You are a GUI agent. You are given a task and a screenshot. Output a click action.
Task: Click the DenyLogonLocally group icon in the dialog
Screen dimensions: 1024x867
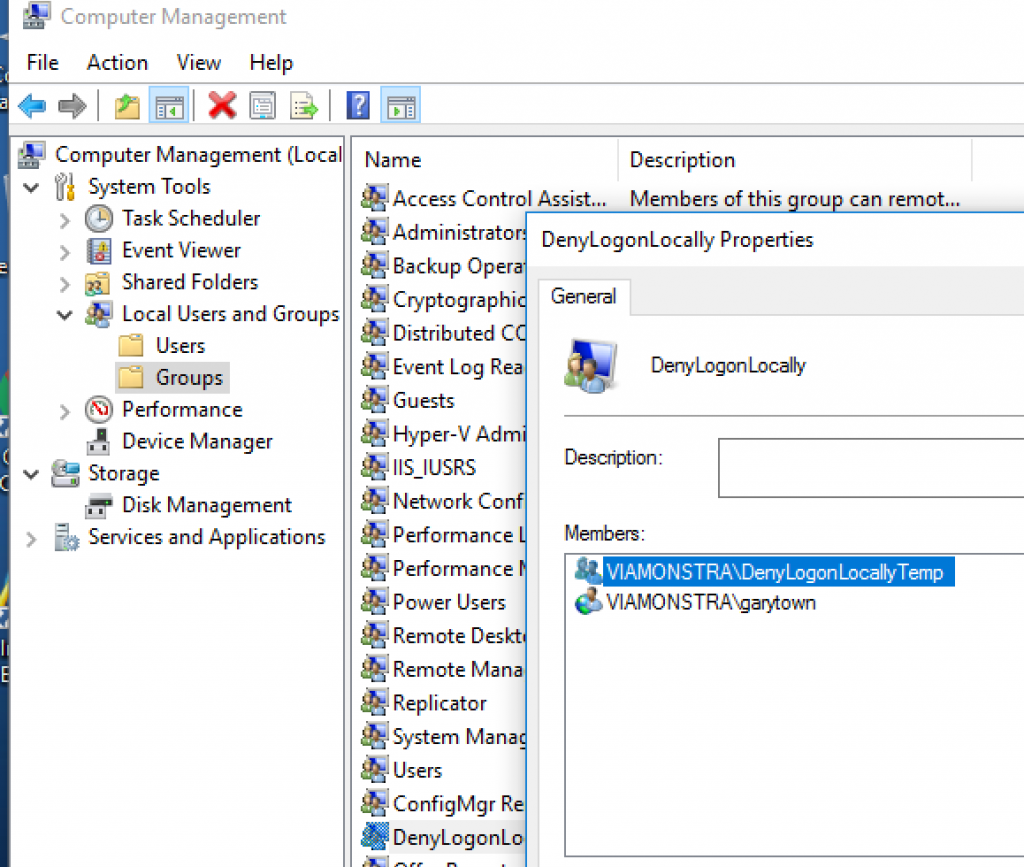pyautogui.click(x=591, y=366)
